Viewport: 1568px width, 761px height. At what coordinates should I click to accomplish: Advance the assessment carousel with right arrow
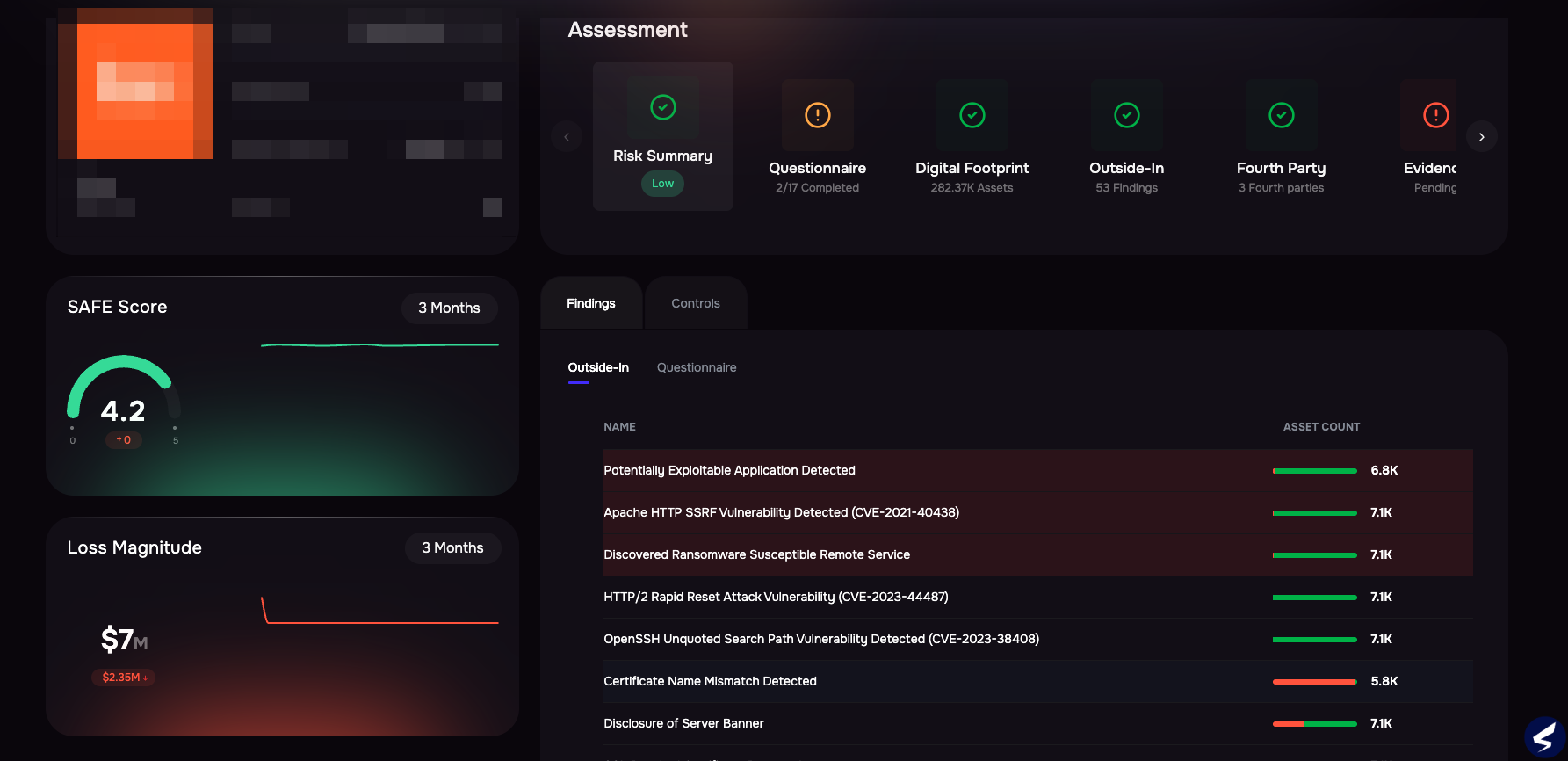[x=1482, y=136]
